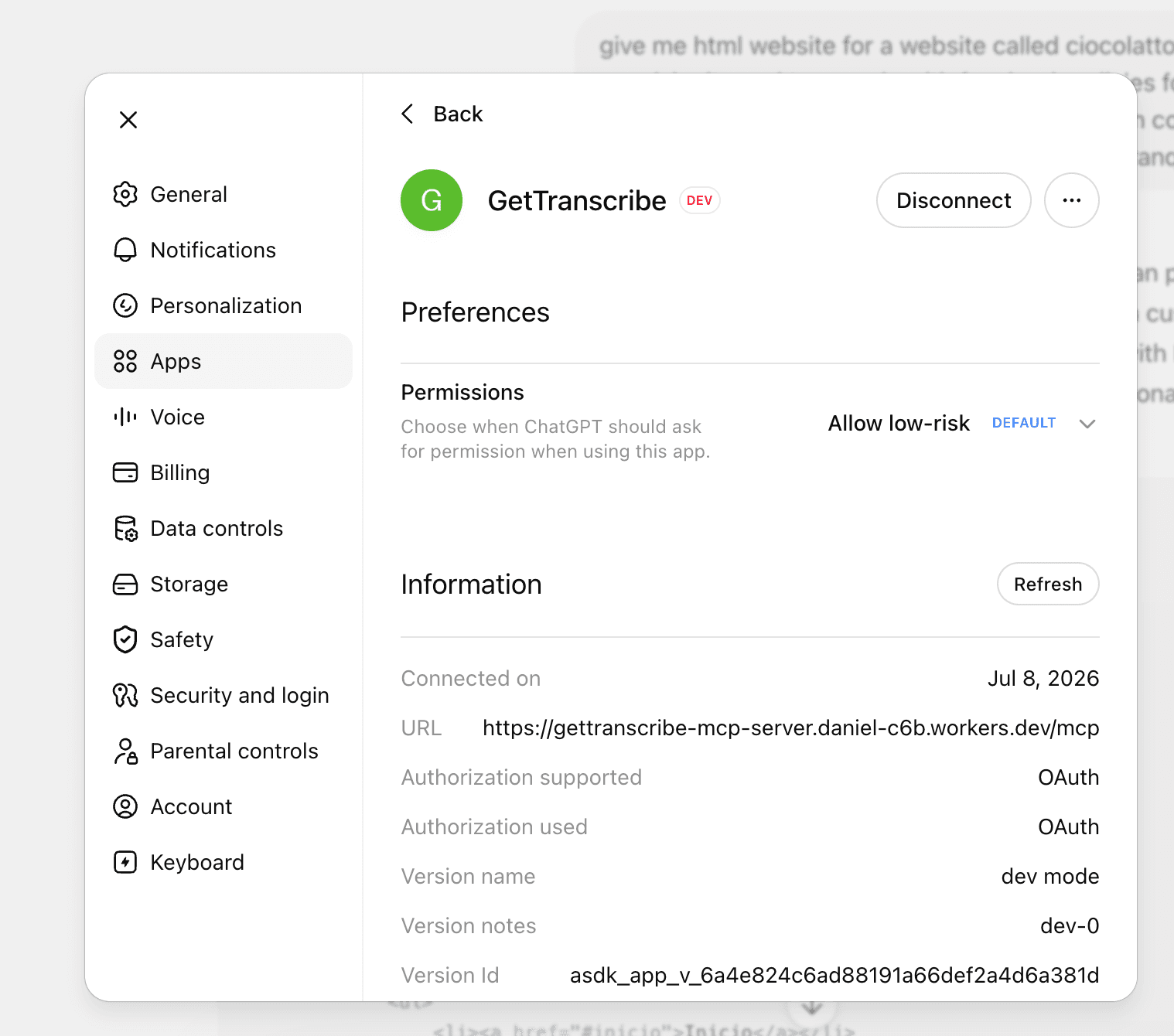
Task: Refresh the app information
Action: click(x=1048, y=584)
